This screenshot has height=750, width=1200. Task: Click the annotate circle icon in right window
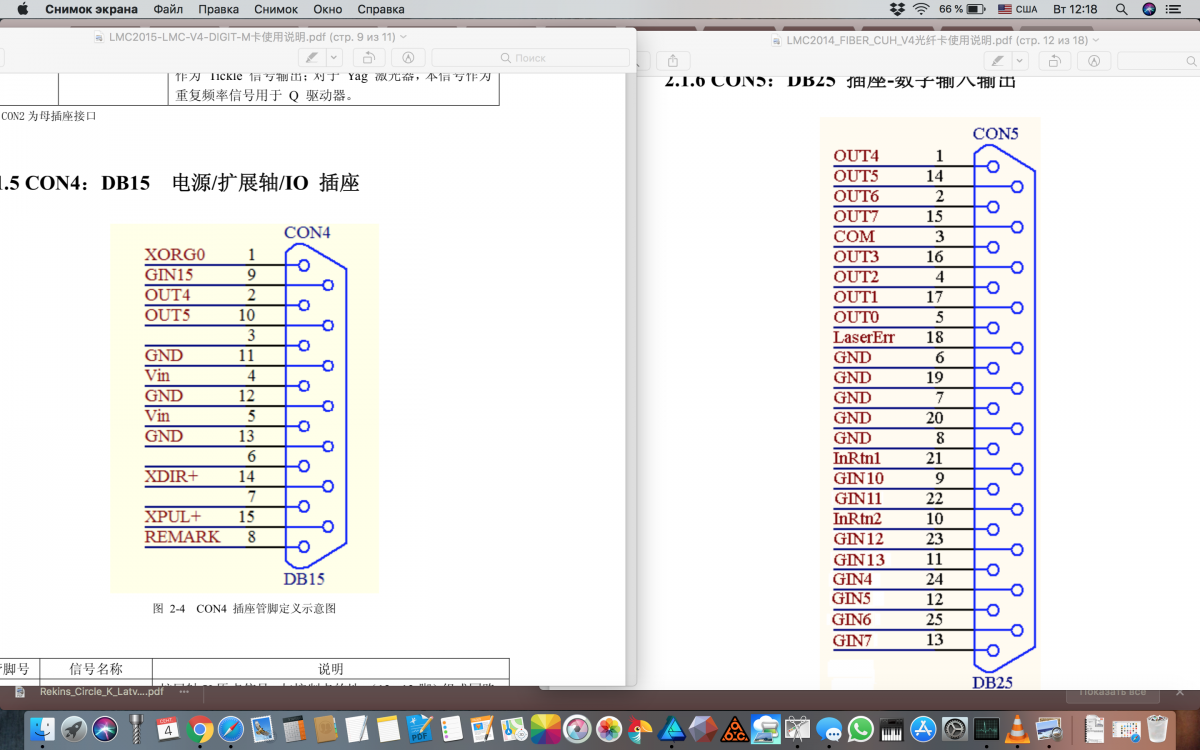point(1094,61)
